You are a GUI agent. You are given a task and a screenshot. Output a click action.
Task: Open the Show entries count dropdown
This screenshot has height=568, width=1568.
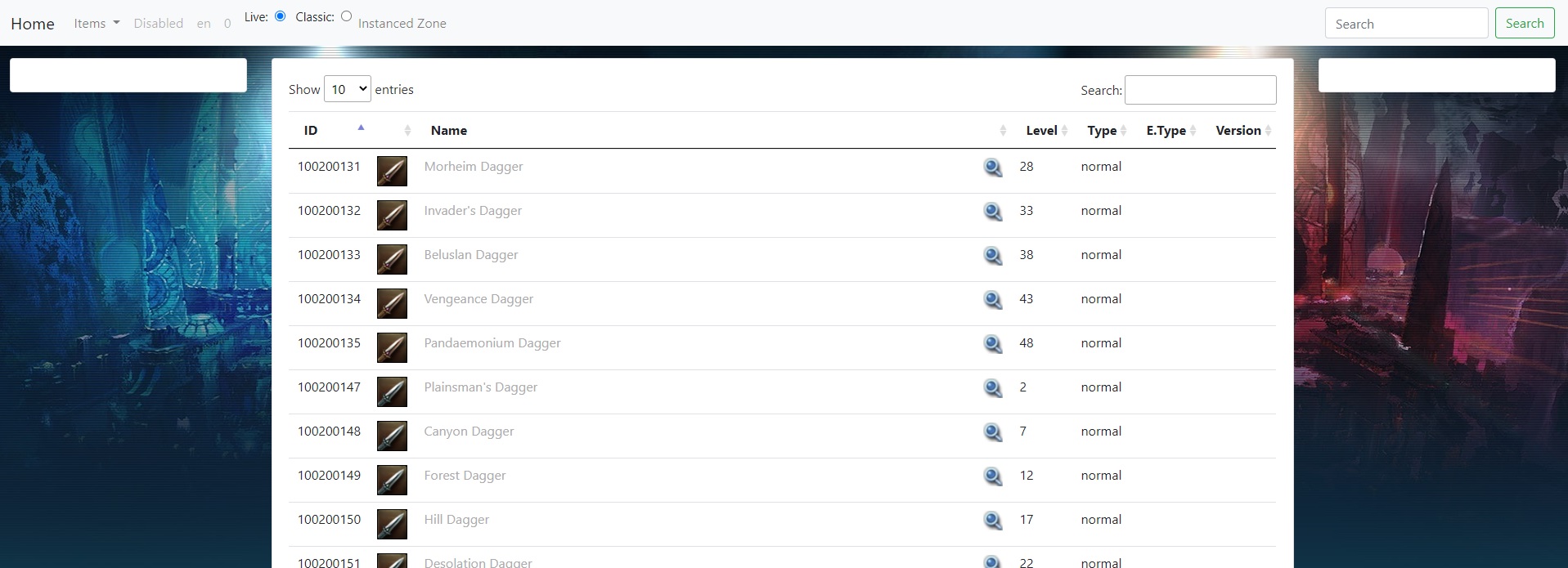click(348, 89)
